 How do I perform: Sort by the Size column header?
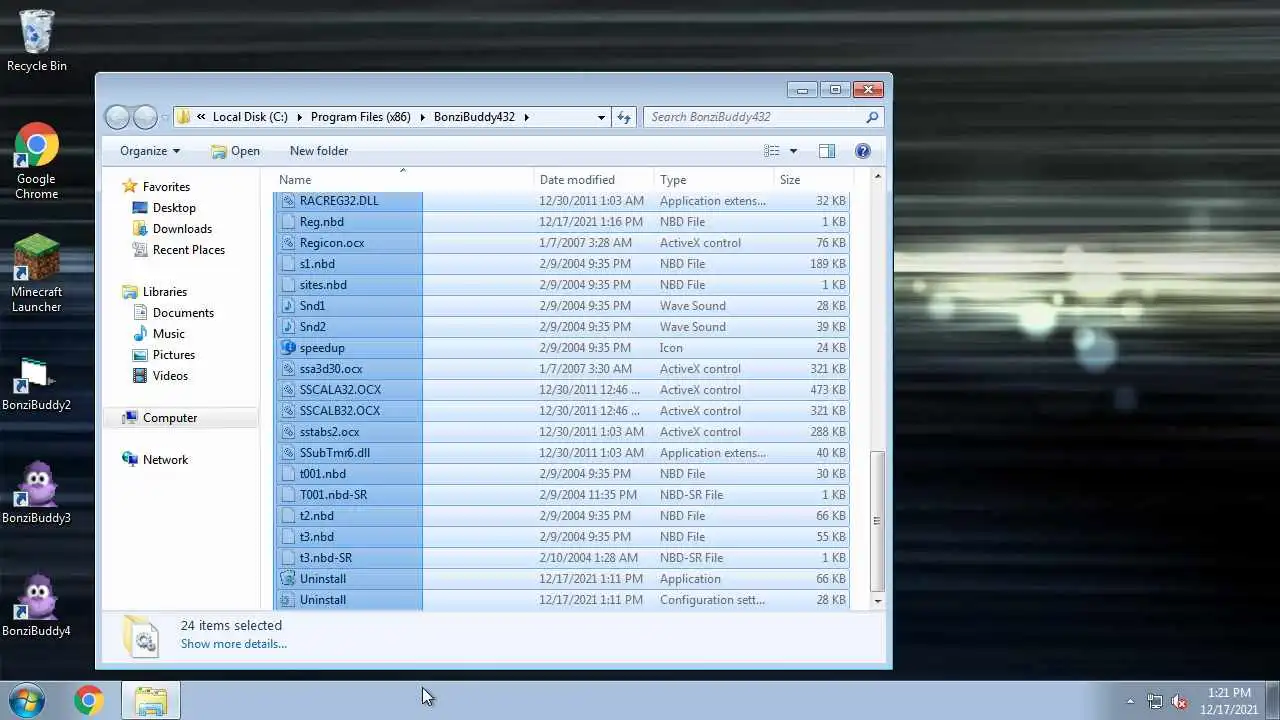[812, 180]
